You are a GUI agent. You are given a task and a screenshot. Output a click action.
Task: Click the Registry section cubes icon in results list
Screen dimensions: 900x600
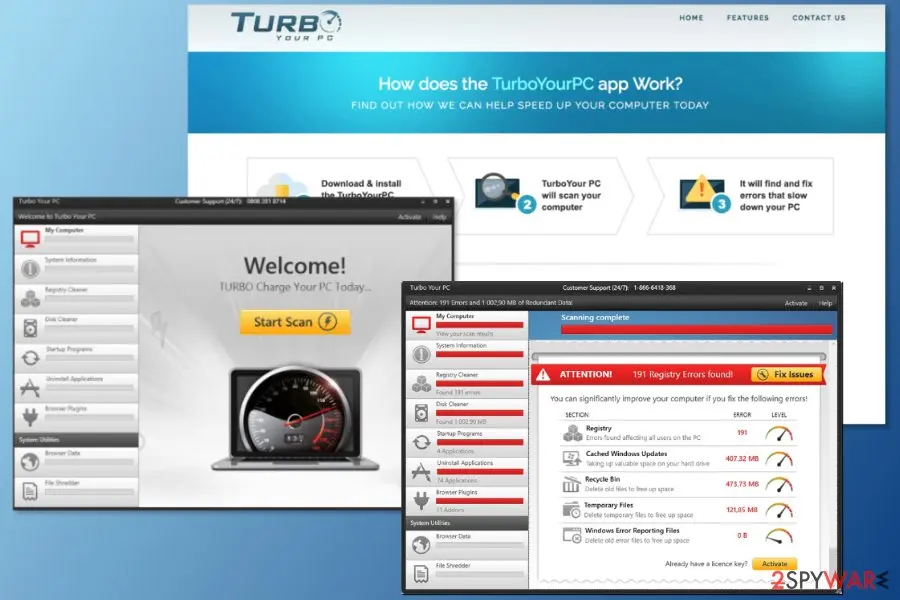click(572, 433)
